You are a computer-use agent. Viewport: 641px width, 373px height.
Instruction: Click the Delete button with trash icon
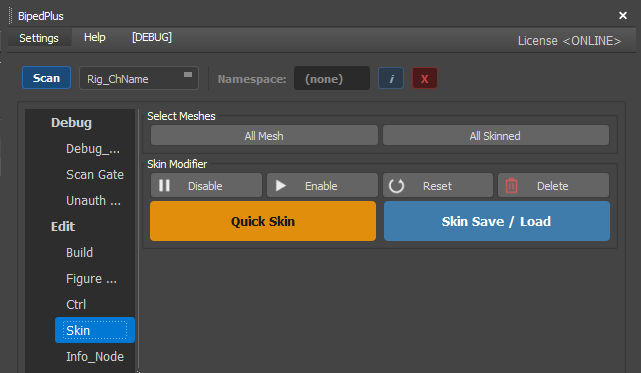click(x=554, y=186)
